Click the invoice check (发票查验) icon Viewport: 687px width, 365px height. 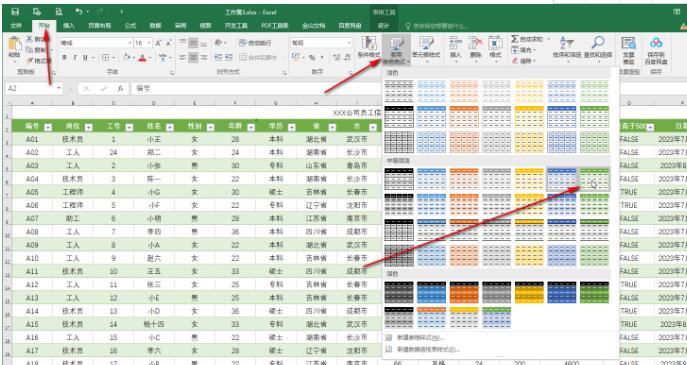click(628, 43)
